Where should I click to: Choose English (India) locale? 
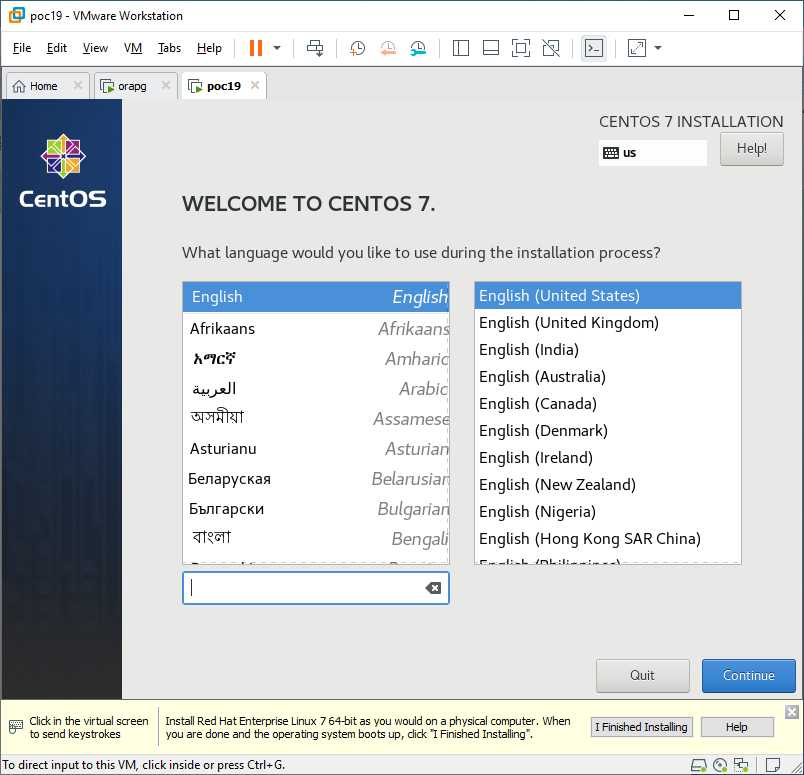tap(608, 350)
